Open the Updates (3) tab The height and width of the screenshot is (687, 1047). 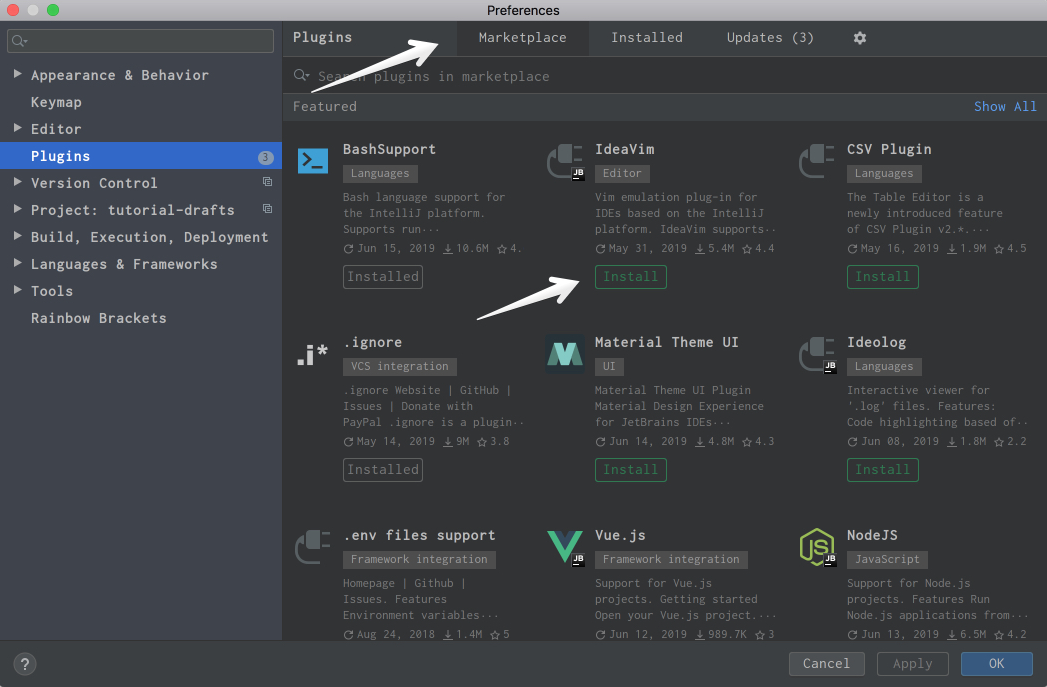click(x=770, y=38)
